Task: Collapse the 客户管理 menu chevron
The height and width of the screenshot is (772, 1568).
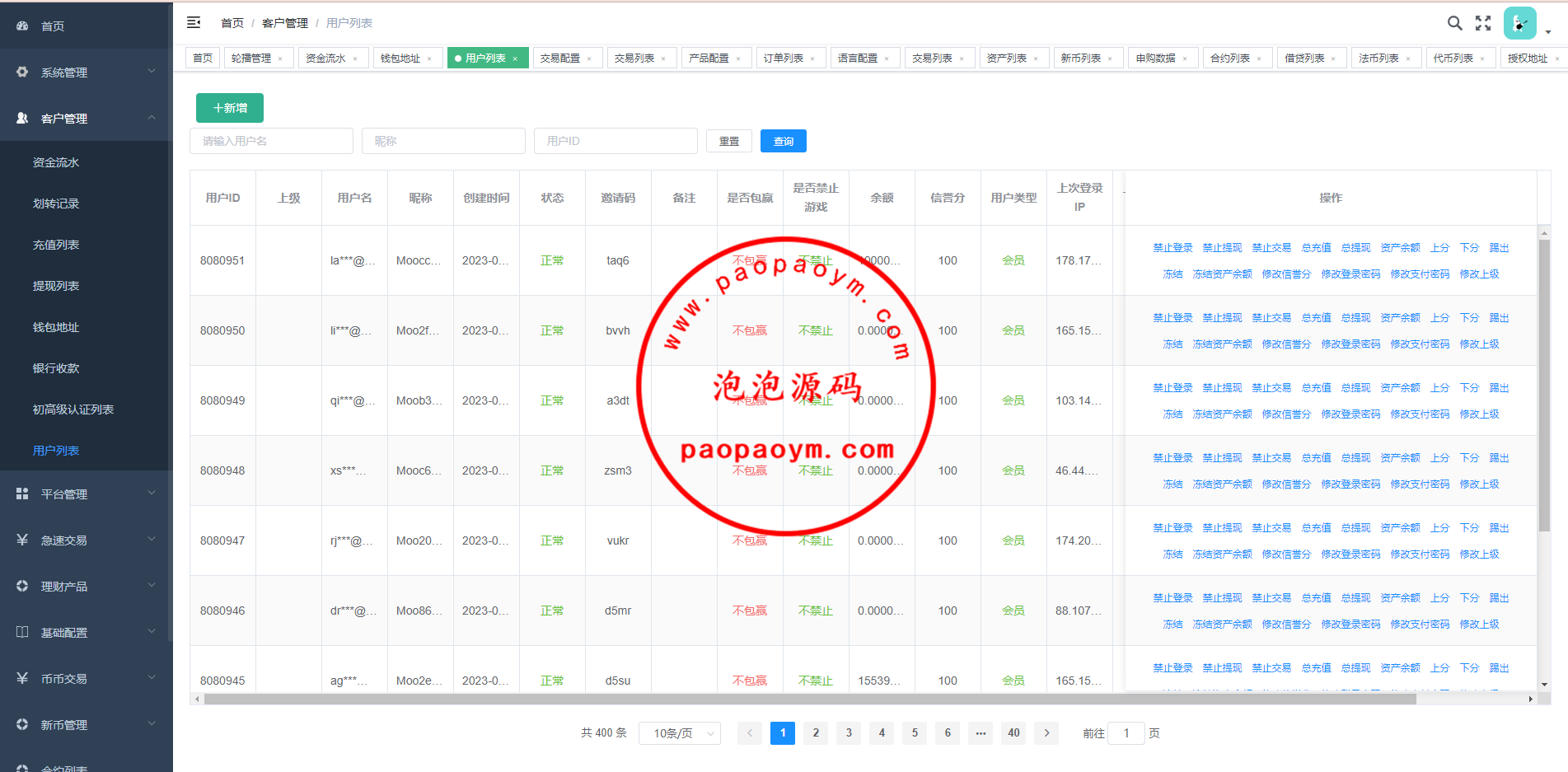Action: click(x=152, y=118)
